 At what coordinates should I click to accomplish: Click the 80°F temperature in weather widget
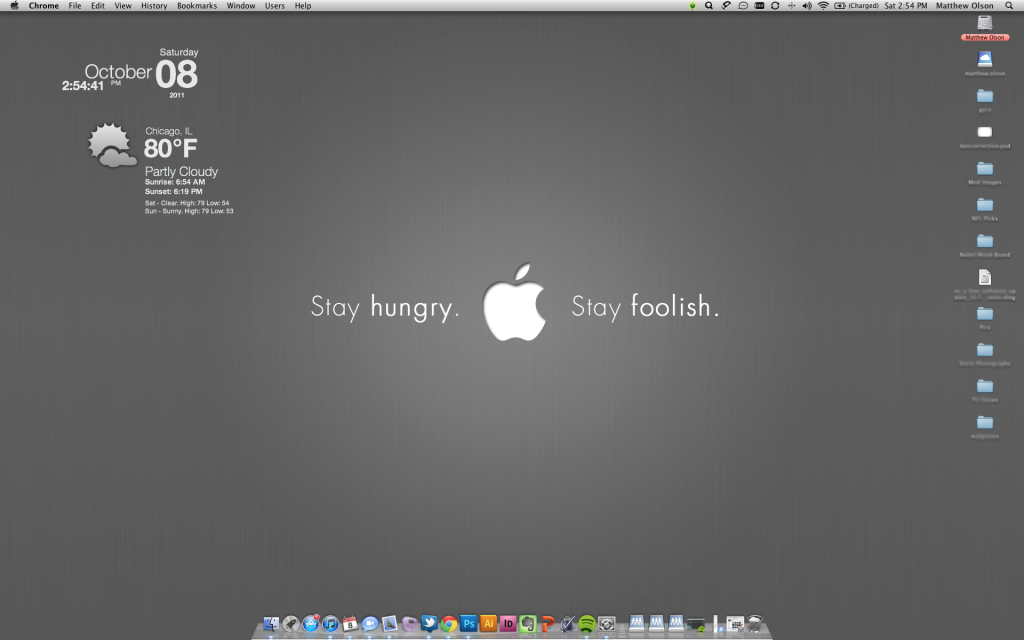coord(170,149)
